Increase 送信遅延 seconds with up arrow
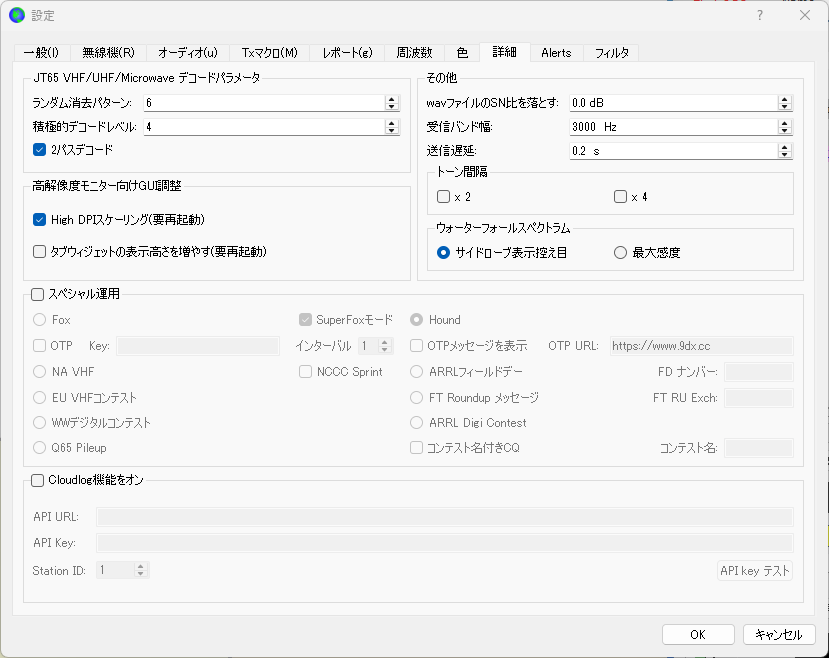The height and width of the screenshot is (658, 829). click(785, 147)
